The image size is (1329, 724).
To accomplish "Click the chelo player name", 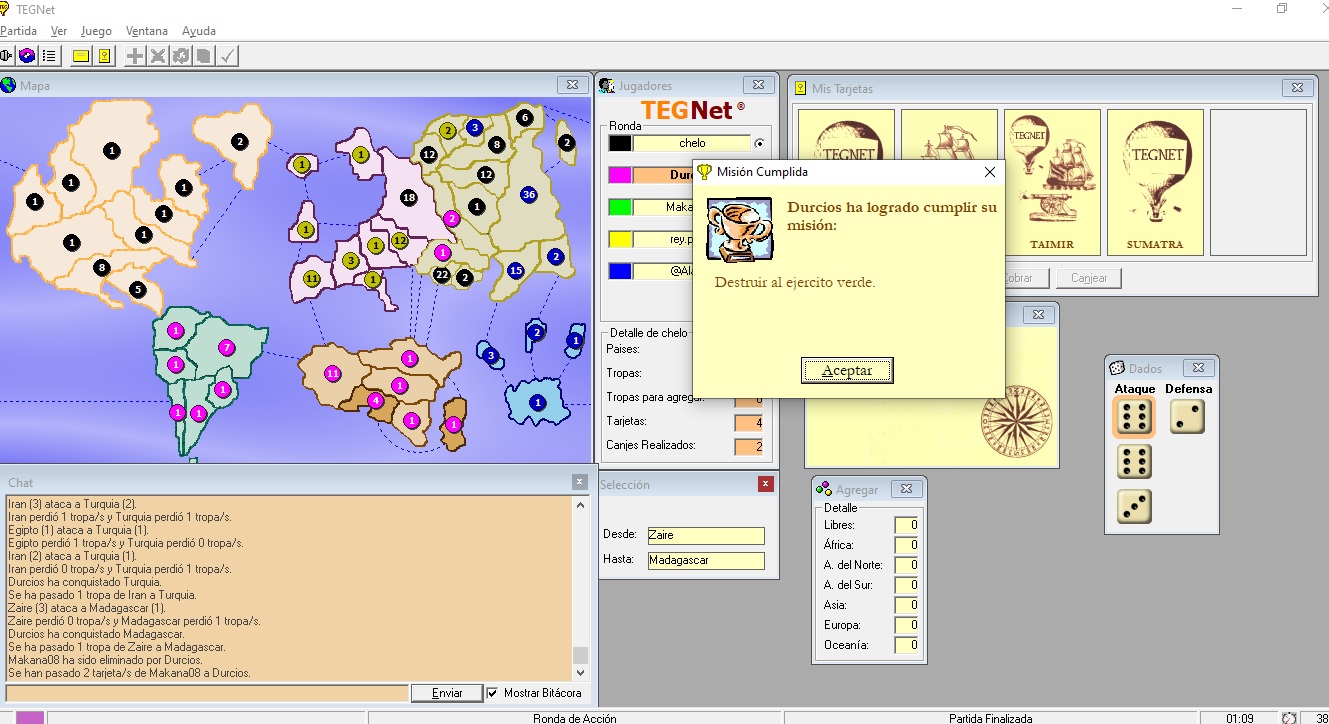I will pos(691,143).
